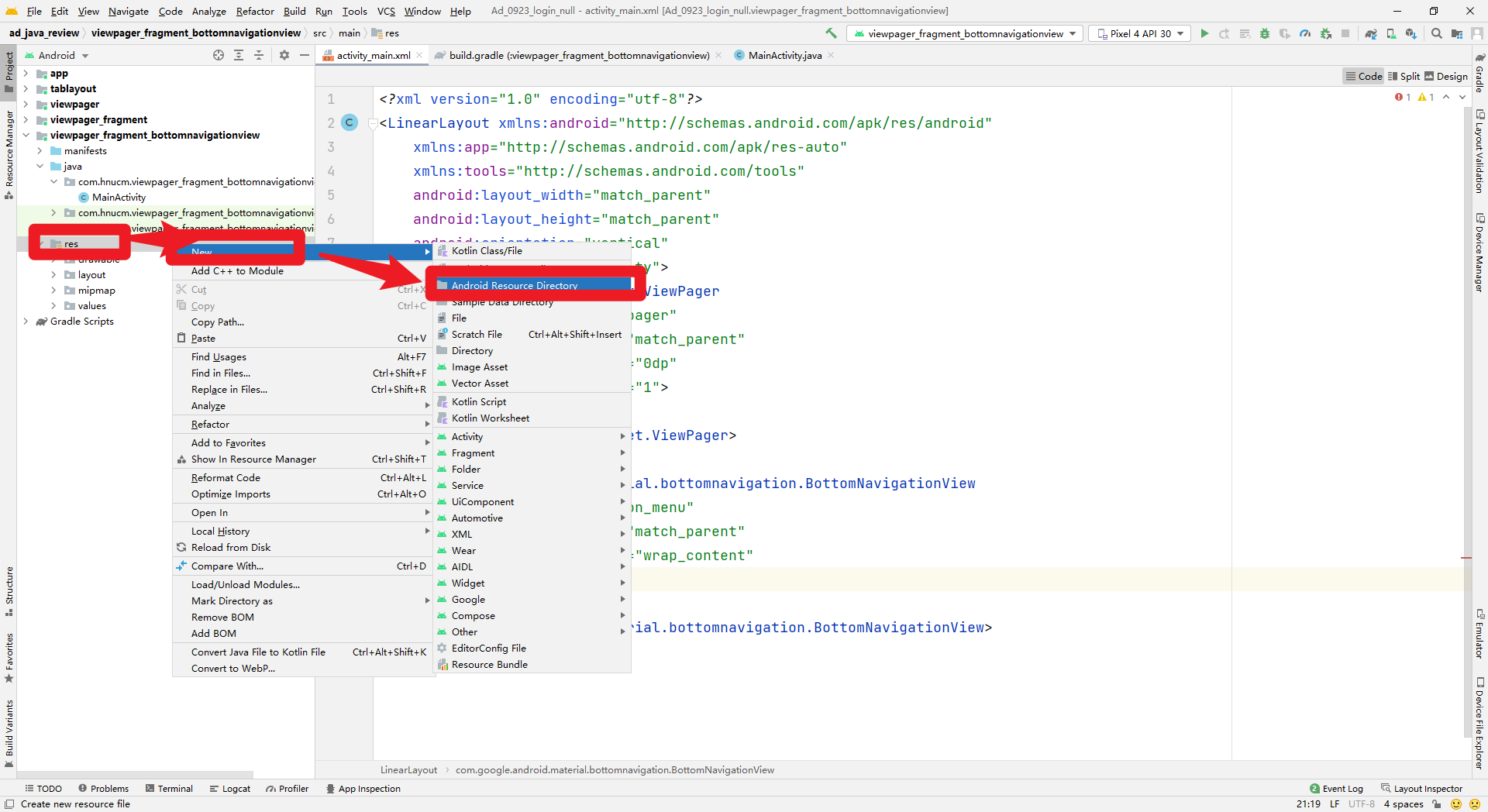The width and height of the screenshot is (1488, 812).
Task: Switch to MainActivity.java editor tab
Action: click(784, 55)
